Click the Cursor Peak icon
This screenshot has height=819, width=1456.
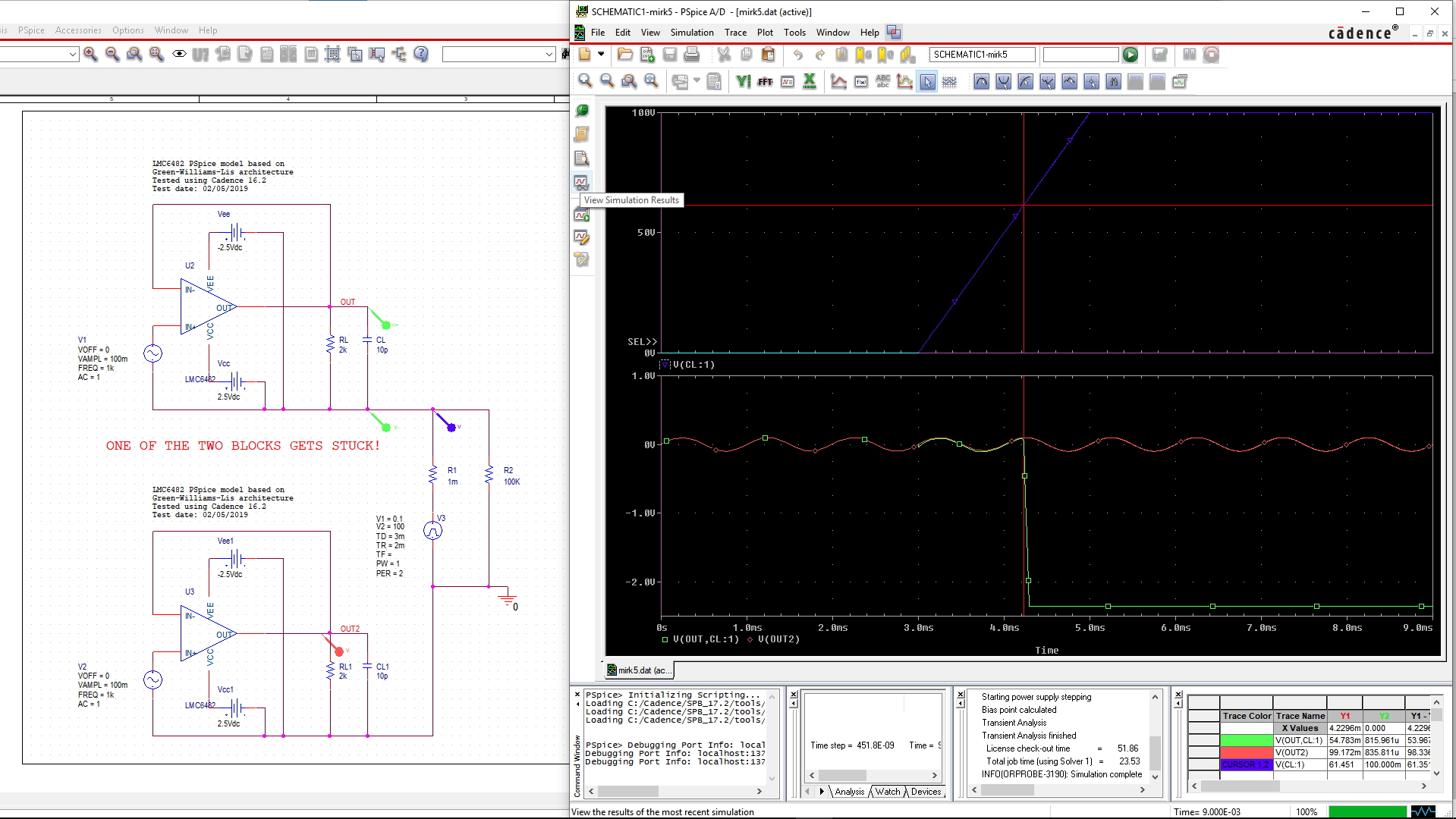tap(981, 81)
